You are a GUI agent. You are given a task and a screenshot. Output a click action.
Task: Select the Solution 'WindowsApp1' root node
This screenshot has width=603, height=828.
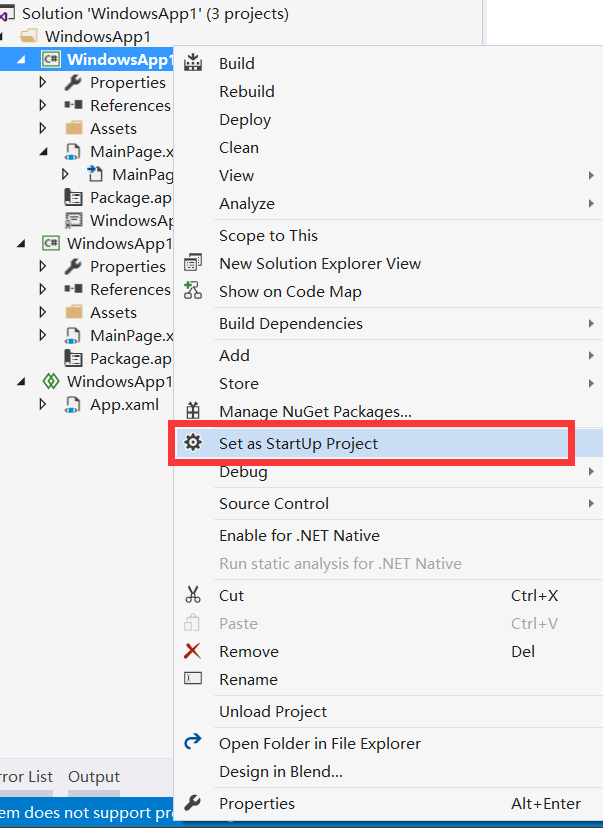click(x=155, y=14)
